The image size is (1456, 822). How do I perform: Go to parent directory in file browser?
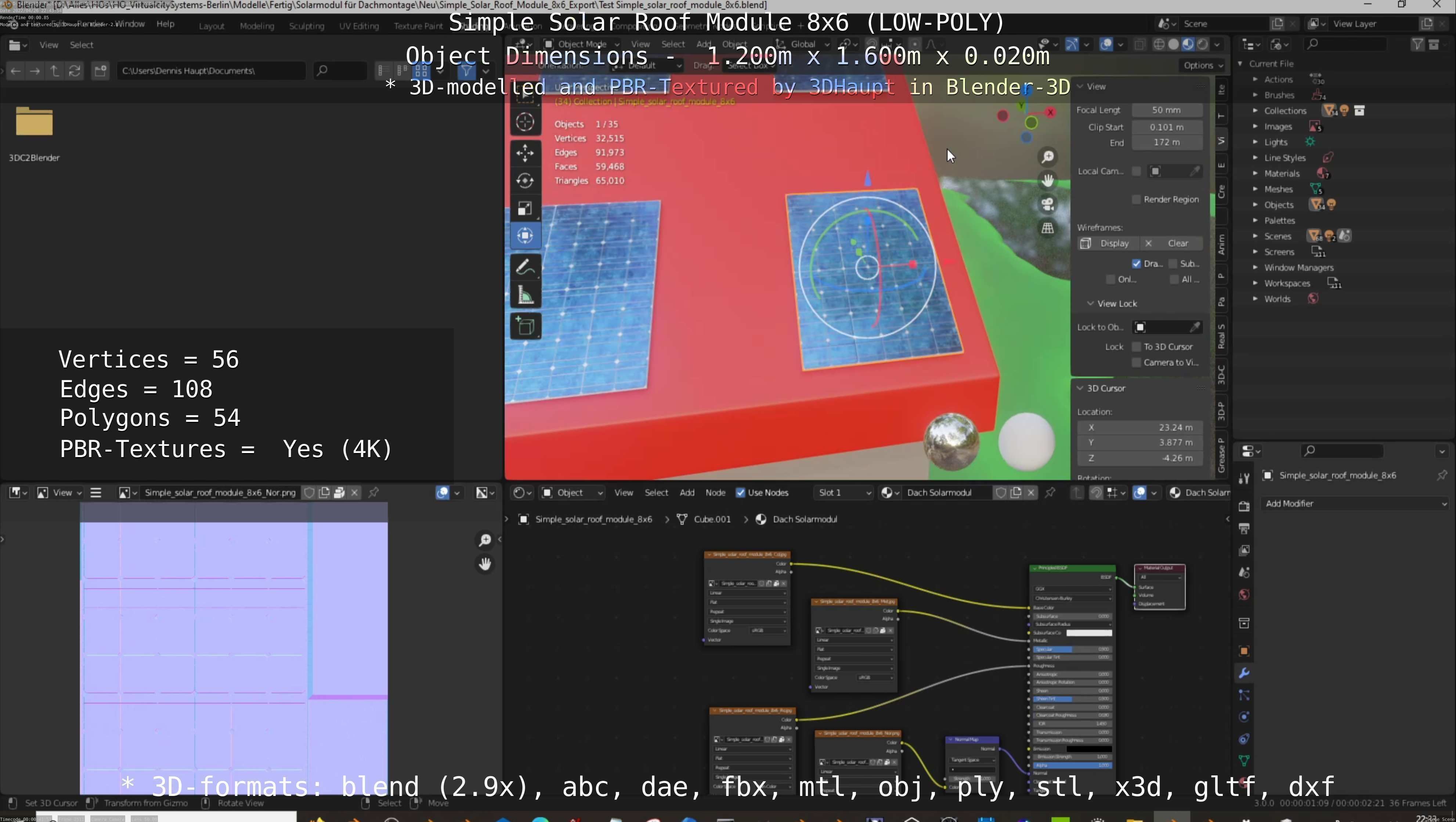pyautogui.click(x=54, y=70)
